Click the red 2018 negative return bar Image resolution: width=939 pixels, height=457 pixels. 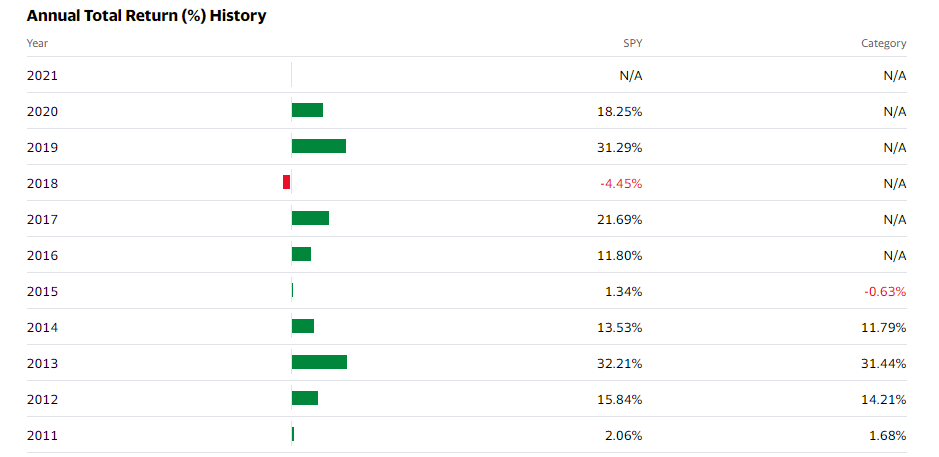click(x=287, y=182)
